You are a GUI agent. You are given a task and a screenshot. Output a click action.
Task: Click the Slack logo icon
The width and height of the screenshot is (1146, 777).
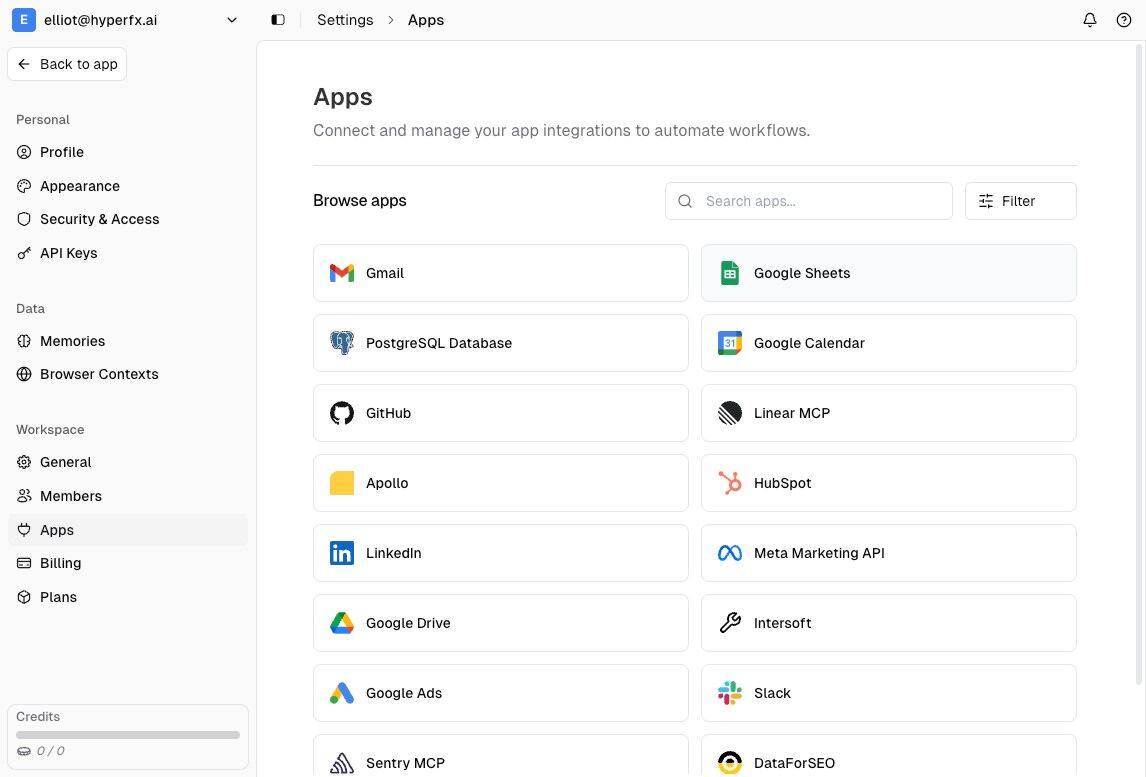[729, 693]
